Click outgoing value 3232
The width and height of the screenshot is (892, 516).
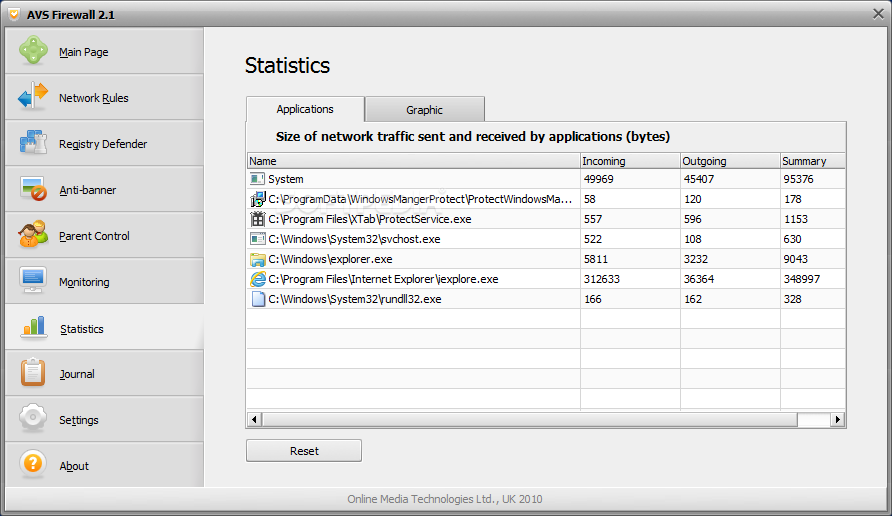pyautogui.click(x=696, y=259)
